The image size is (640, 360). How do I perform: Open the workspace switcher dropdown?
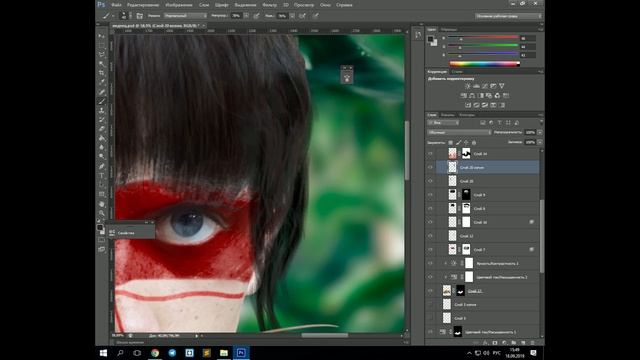pos(509,16)
